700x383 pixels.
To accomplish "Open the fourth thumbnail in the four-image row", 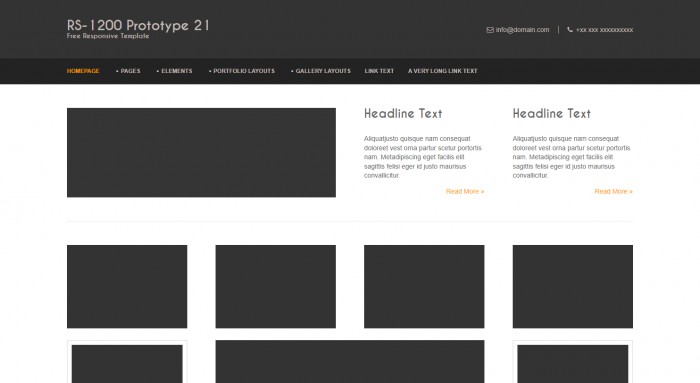I will (573, 287).
